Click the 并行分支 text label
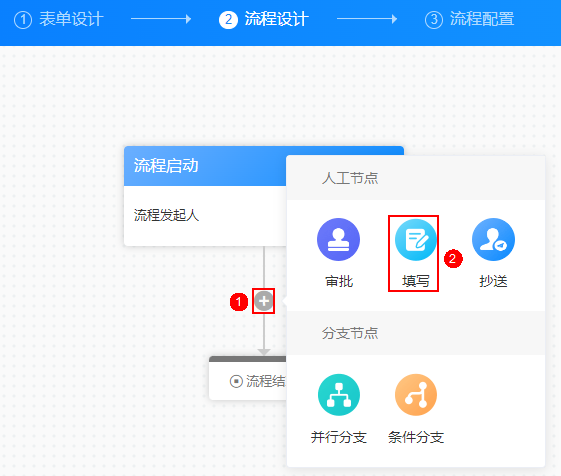The height and width of the screenshot is (476, 561). click(338, 437)
